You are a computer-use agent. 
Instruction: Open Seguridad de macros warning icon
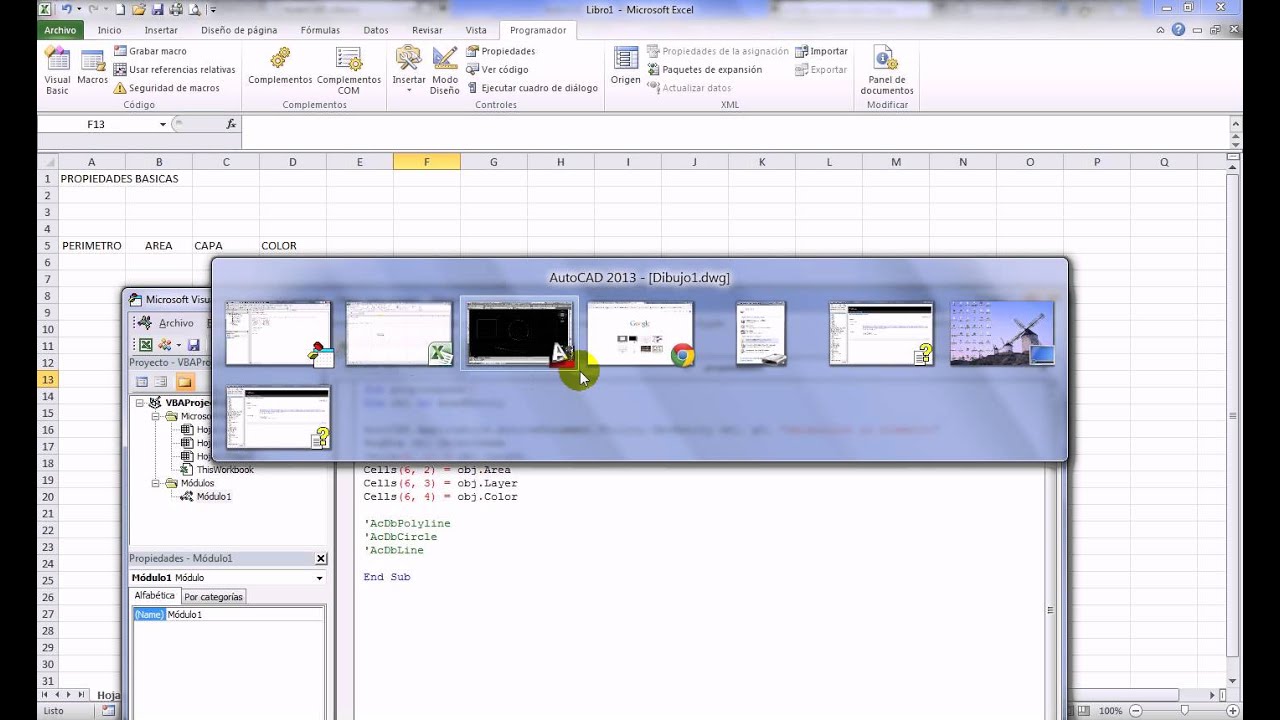[x=120, y=88]
